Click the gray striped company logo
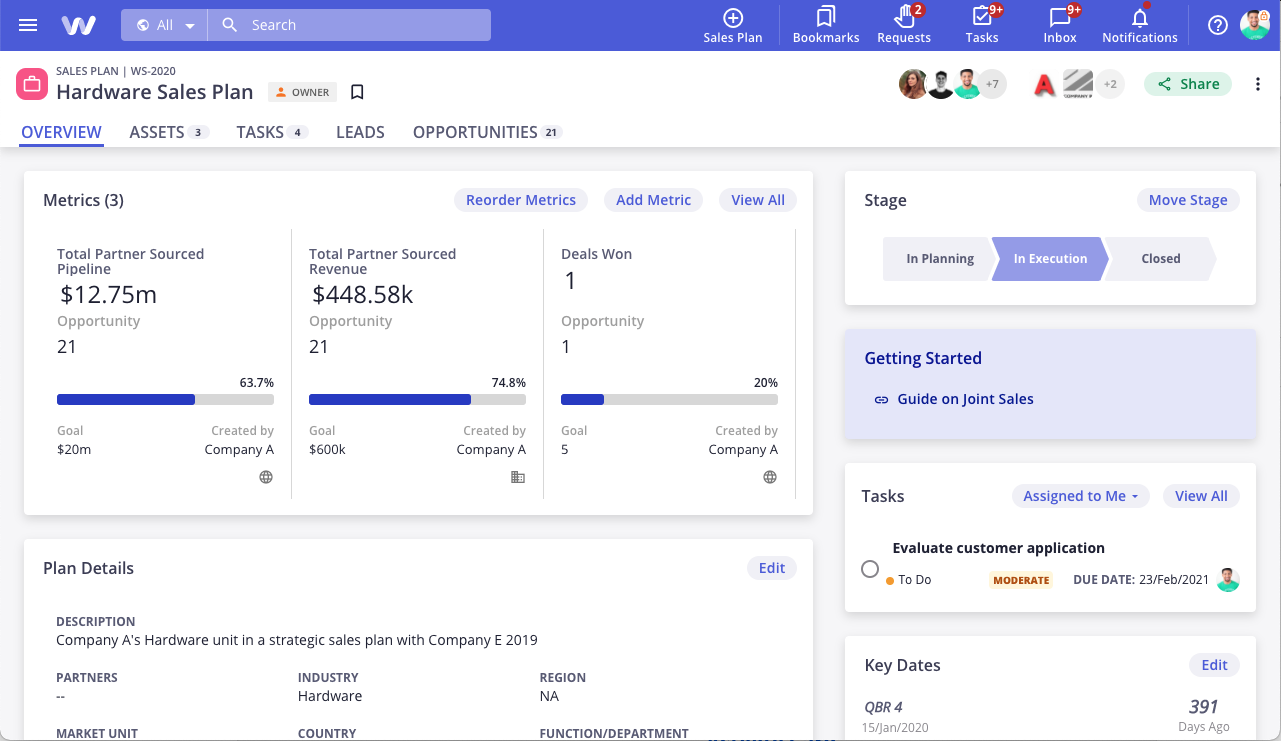The width and height of the screenshot is (1281, 741). [x=1077, y=84]
